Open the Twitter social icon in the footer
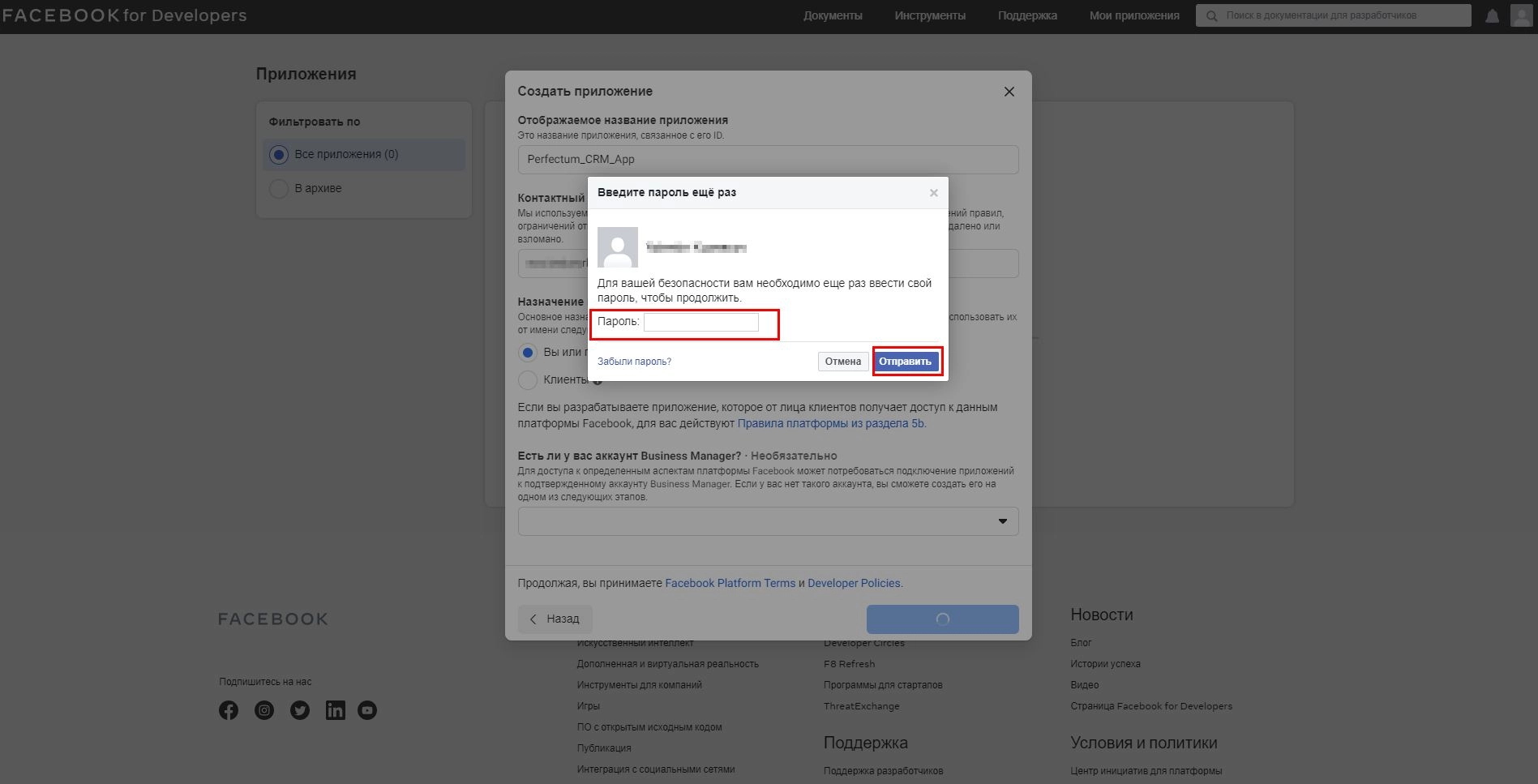Image resolution: width=1538 pixels, height=784 pixels. [300, 710]
